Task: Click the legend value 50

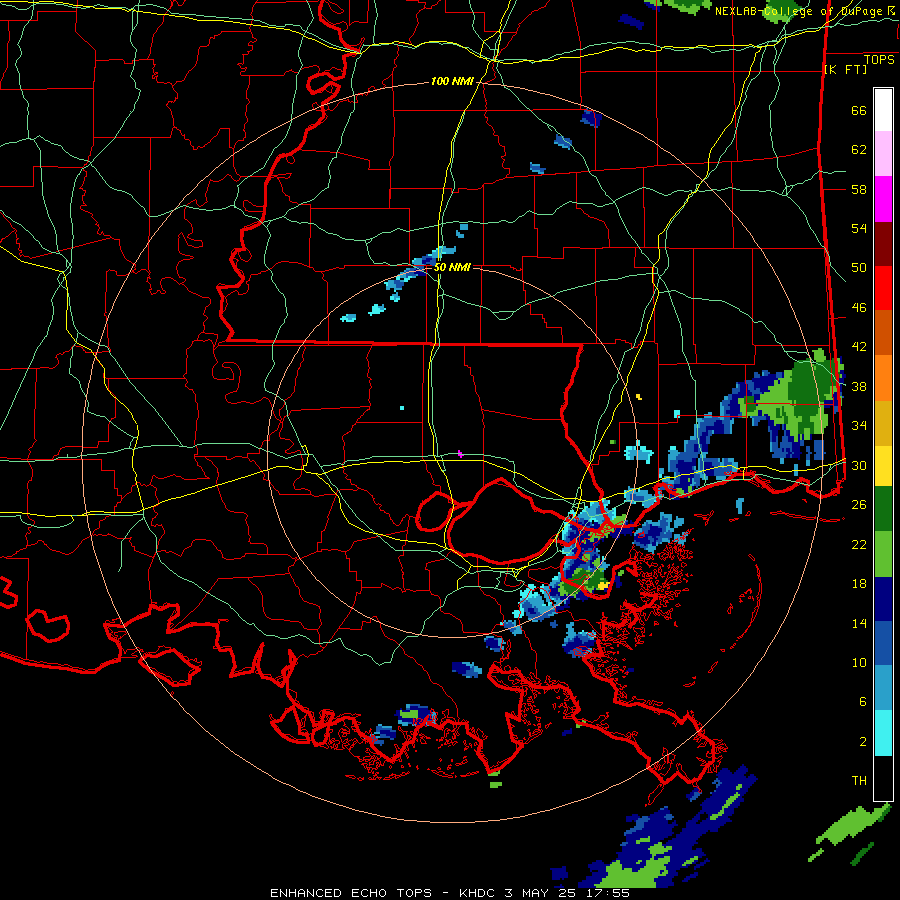Action: [x=859, y=267]
